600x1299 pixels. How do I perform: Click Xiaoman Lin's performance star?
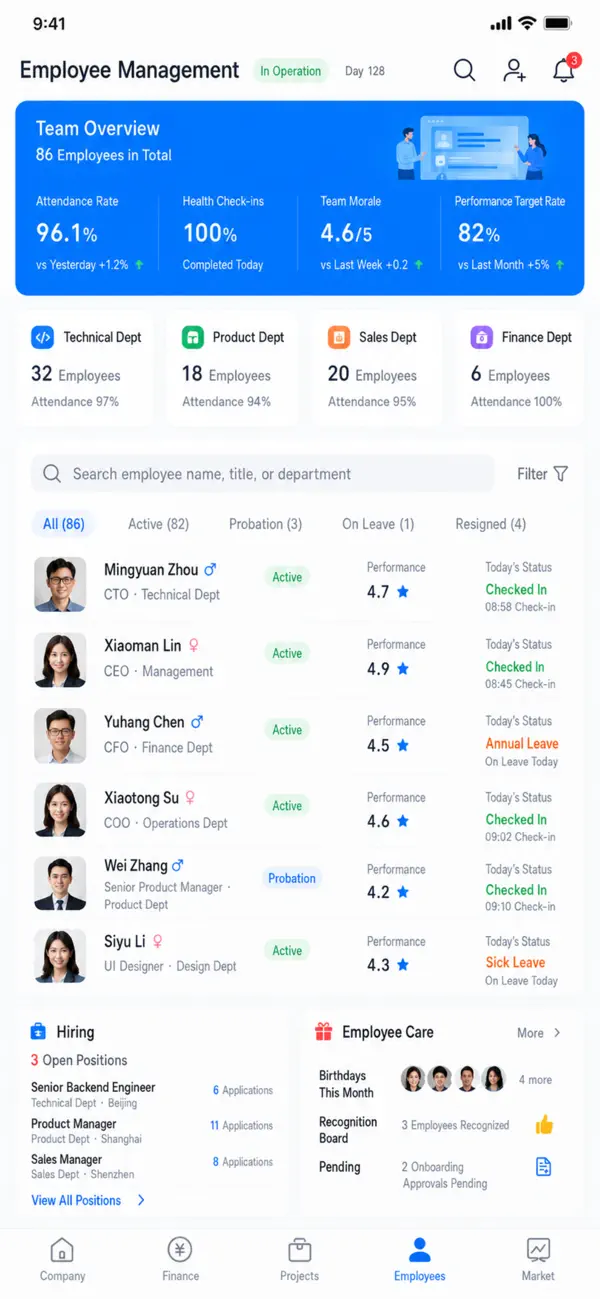pyautogui.click(x=403, y=669)
